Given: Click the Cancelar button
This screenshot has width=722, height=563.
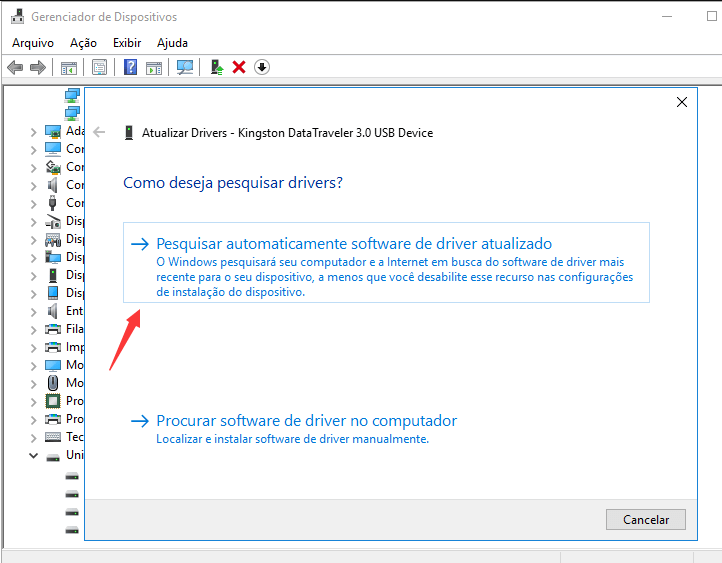Looking at the screenshot, I should (646, 519).
